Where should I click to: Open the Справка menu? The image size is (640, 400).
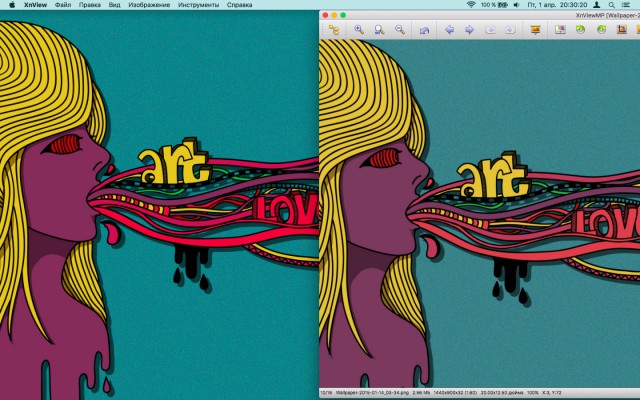click(x=239, y=5)
